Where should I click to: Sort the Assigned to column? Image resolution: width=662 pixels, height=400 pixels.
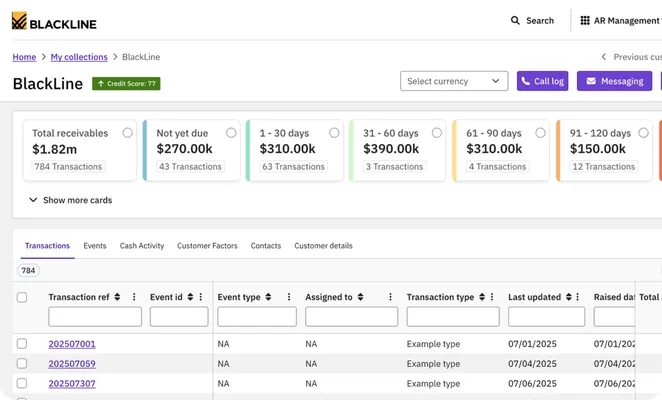[x=360, y=297]
